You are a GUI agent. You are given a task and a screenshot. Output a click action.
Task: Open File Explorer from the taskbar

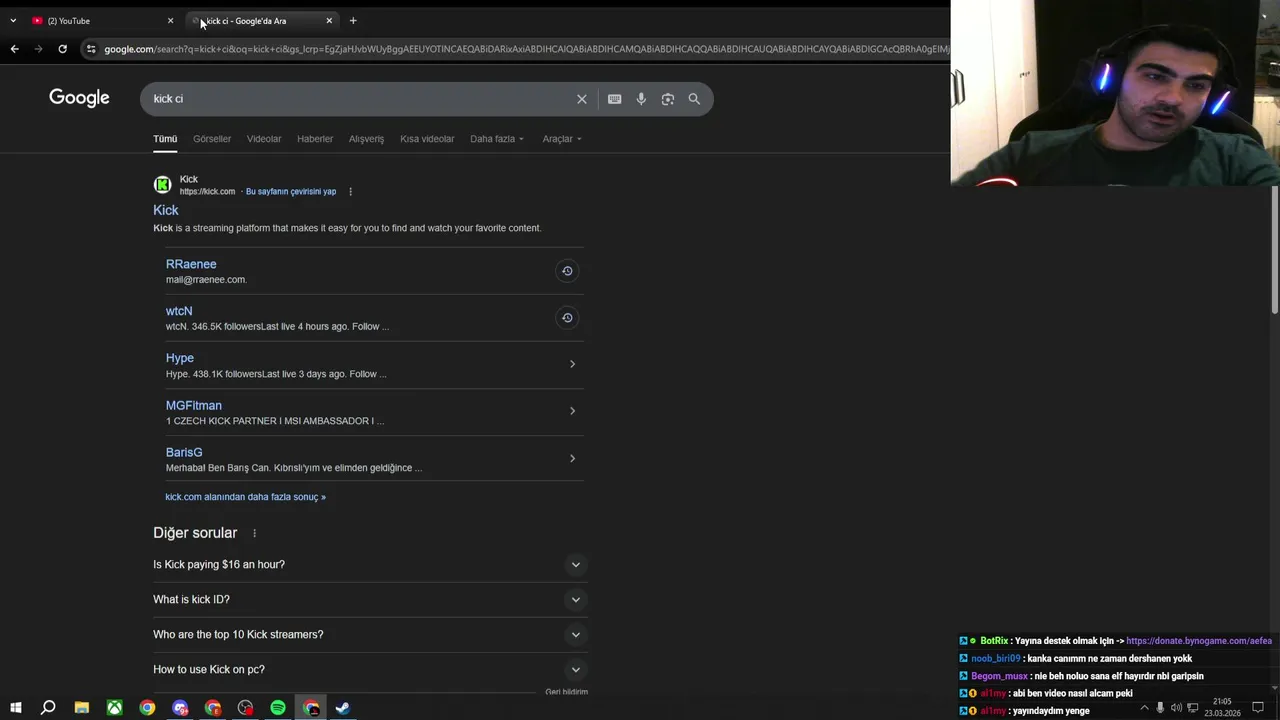(82, 708)
